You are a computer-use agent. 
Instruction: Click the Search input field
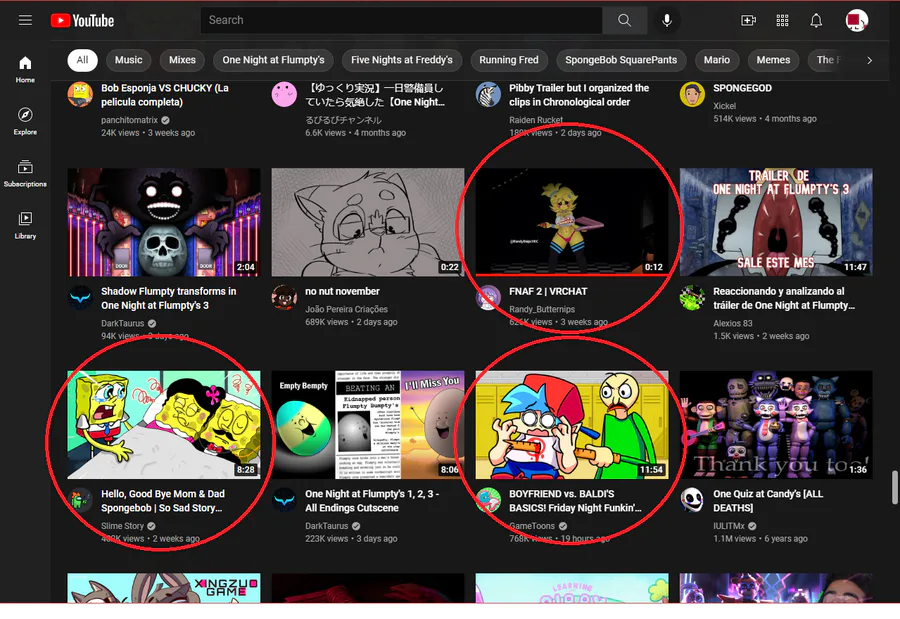401,21
